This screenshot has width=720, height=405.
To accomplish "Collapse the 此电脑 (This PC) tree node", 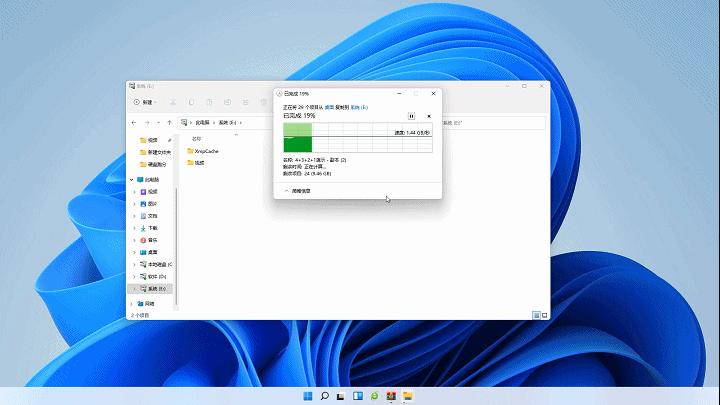I will pyautogui.click(x=132, y=180).
